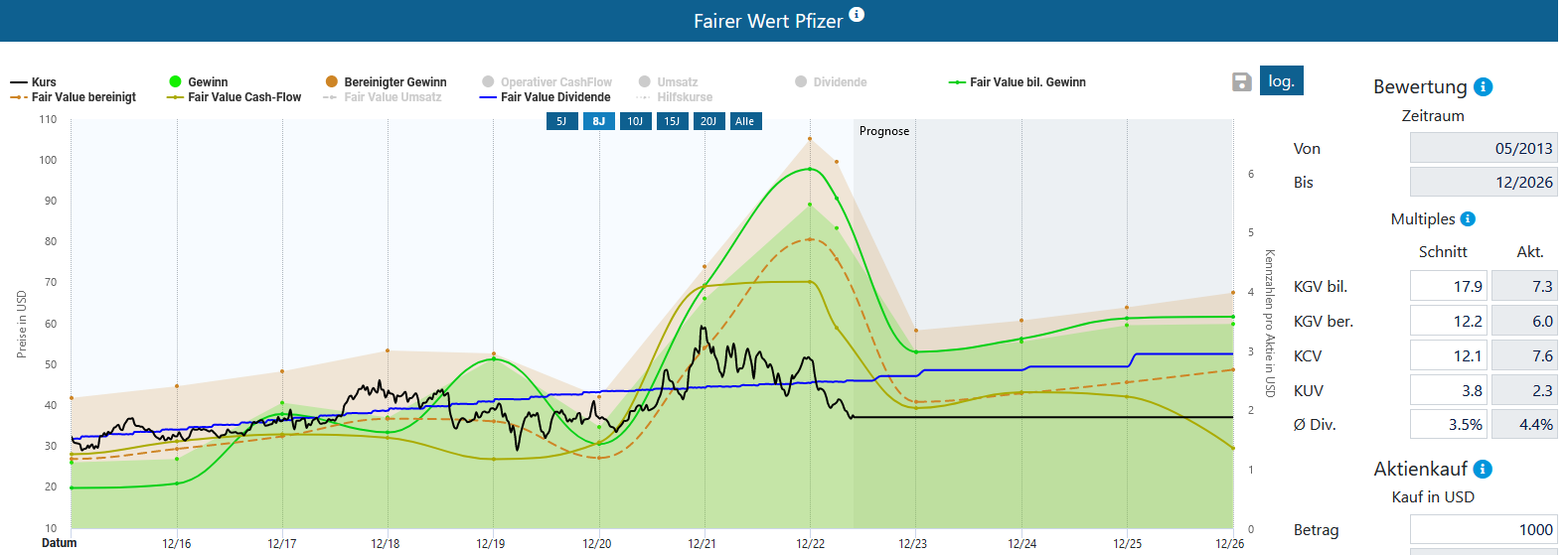This screenshot has width=1568, height=555.
Task: Click the Datum axis label
Action: (x=59, y=543)
